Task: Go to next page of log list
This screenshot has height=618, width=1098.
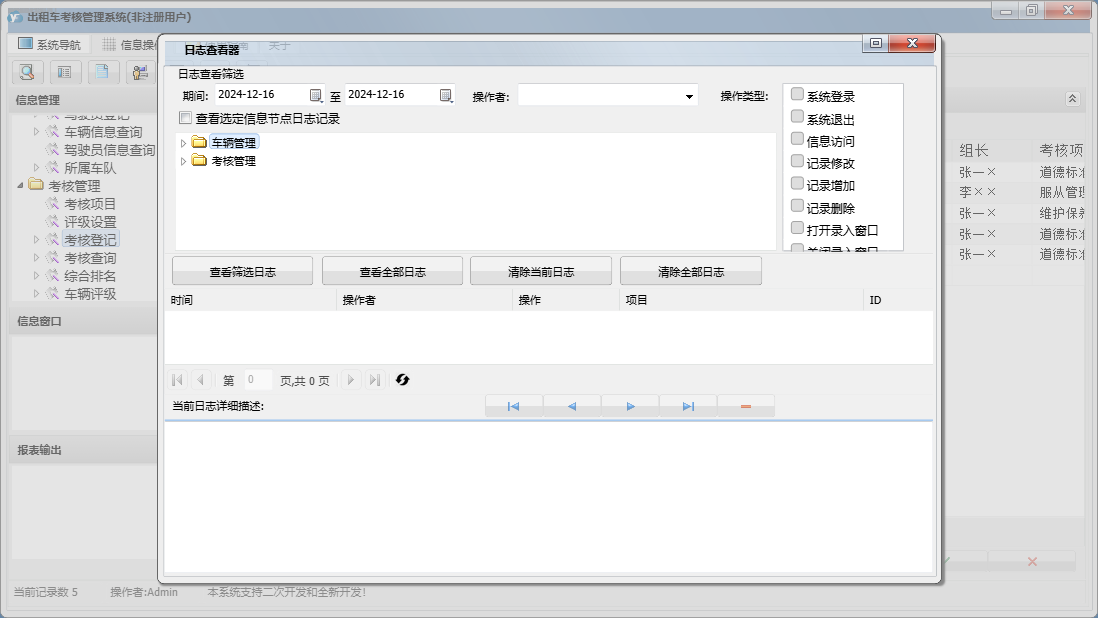Action: point(351,379)
